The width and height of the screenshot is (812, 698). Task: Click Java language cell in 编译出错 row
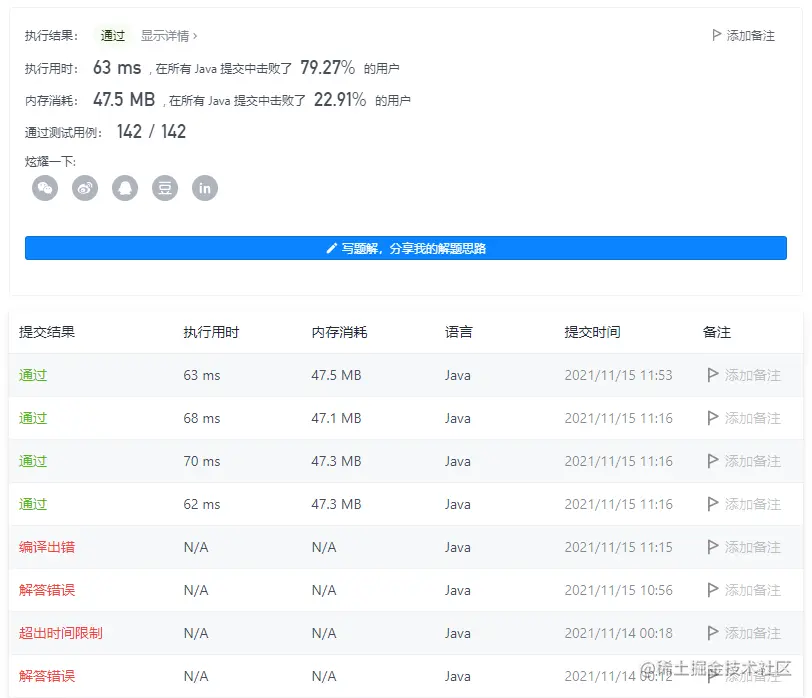pyautogui.click(x=458, y=547)
